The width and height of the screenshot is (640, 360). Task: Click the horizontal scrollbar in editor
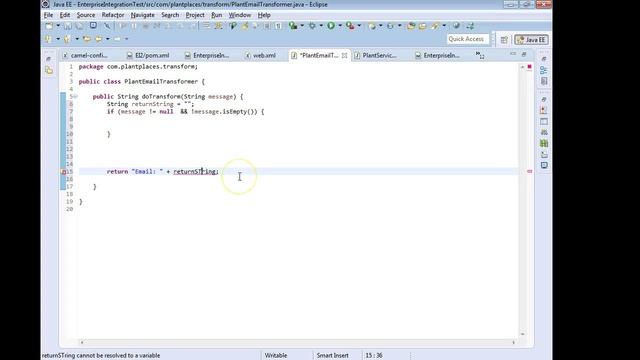coord(298,342)
